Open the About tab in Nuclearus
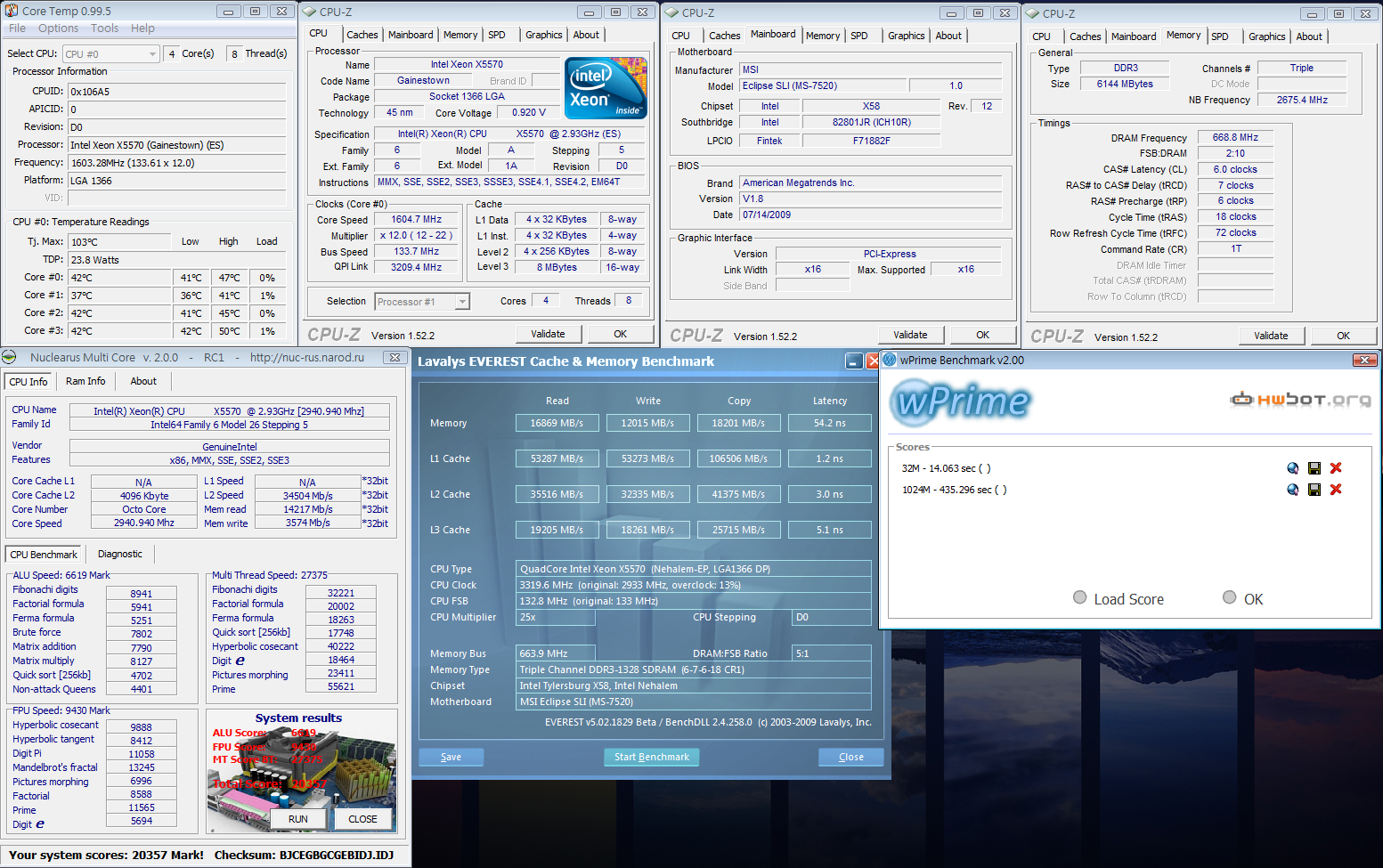1383x868 pixels. click(x=143, y=381)
